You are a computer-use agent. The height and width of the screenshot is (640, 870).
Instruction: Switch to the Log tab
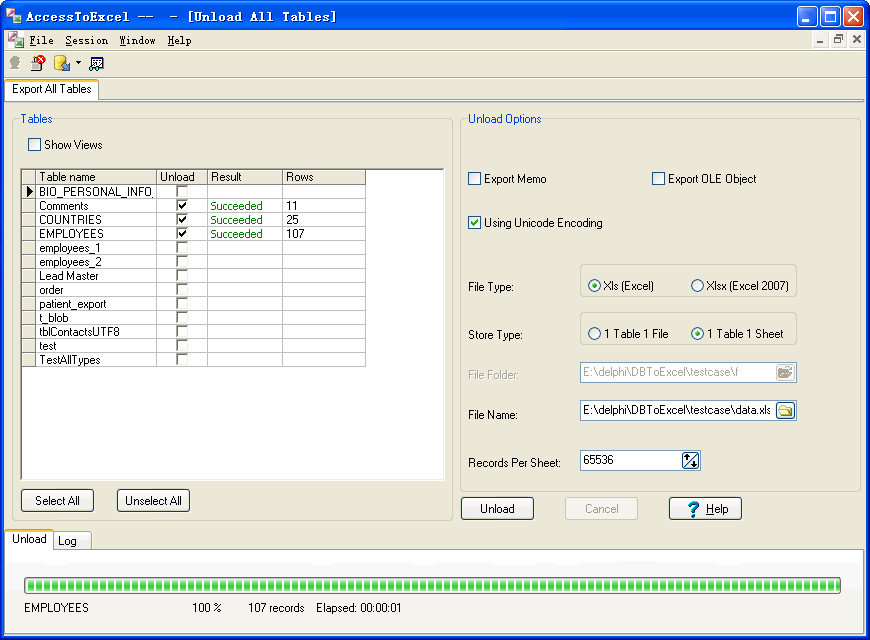click(67, 541)
